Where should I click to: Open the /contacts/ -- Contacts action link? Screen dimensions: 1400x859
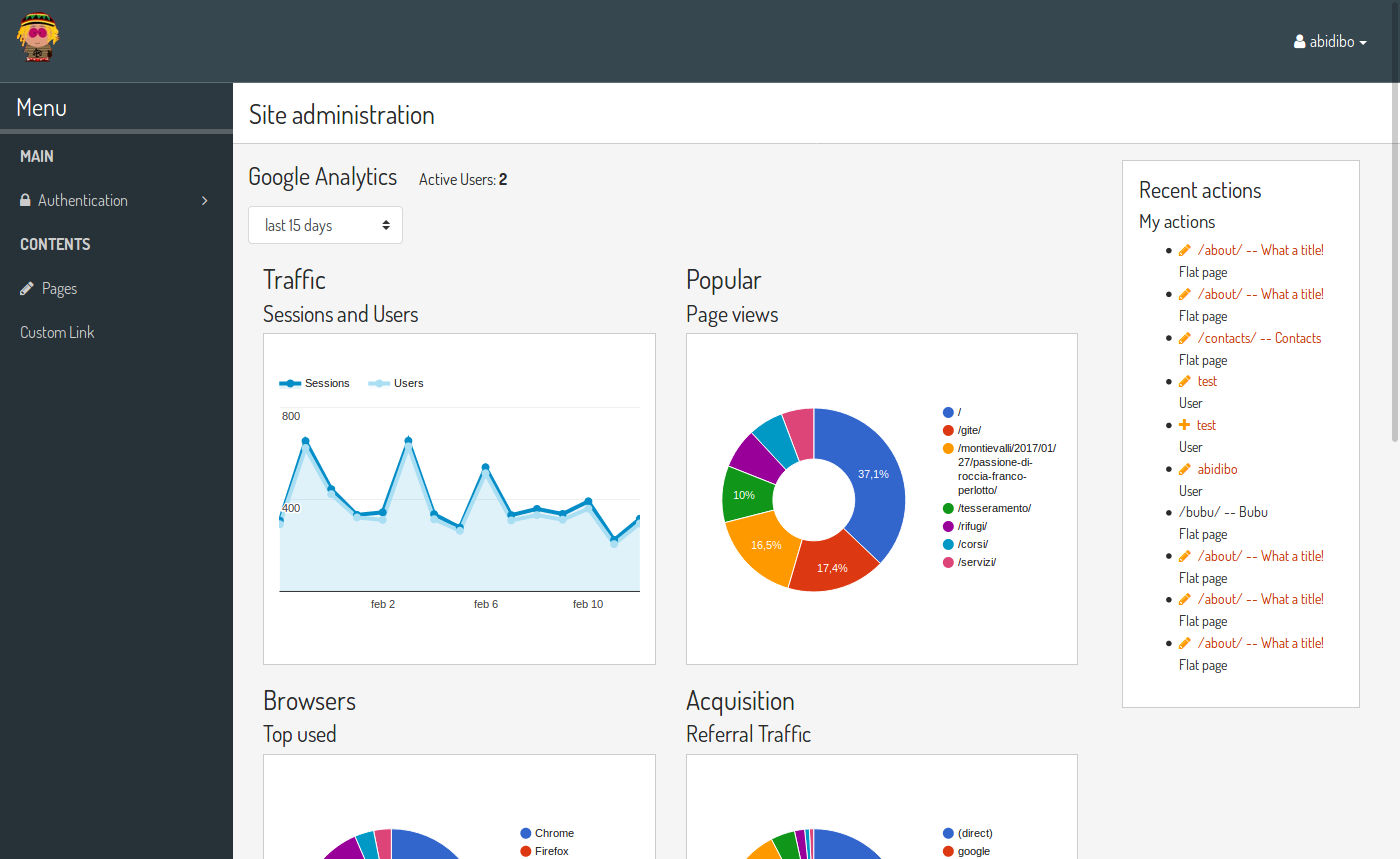click(1259, 338)
